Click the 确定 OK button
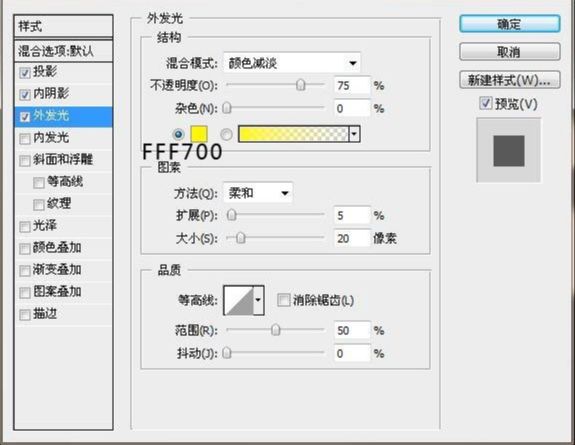The image size is (575, 445). coord(509,24)
